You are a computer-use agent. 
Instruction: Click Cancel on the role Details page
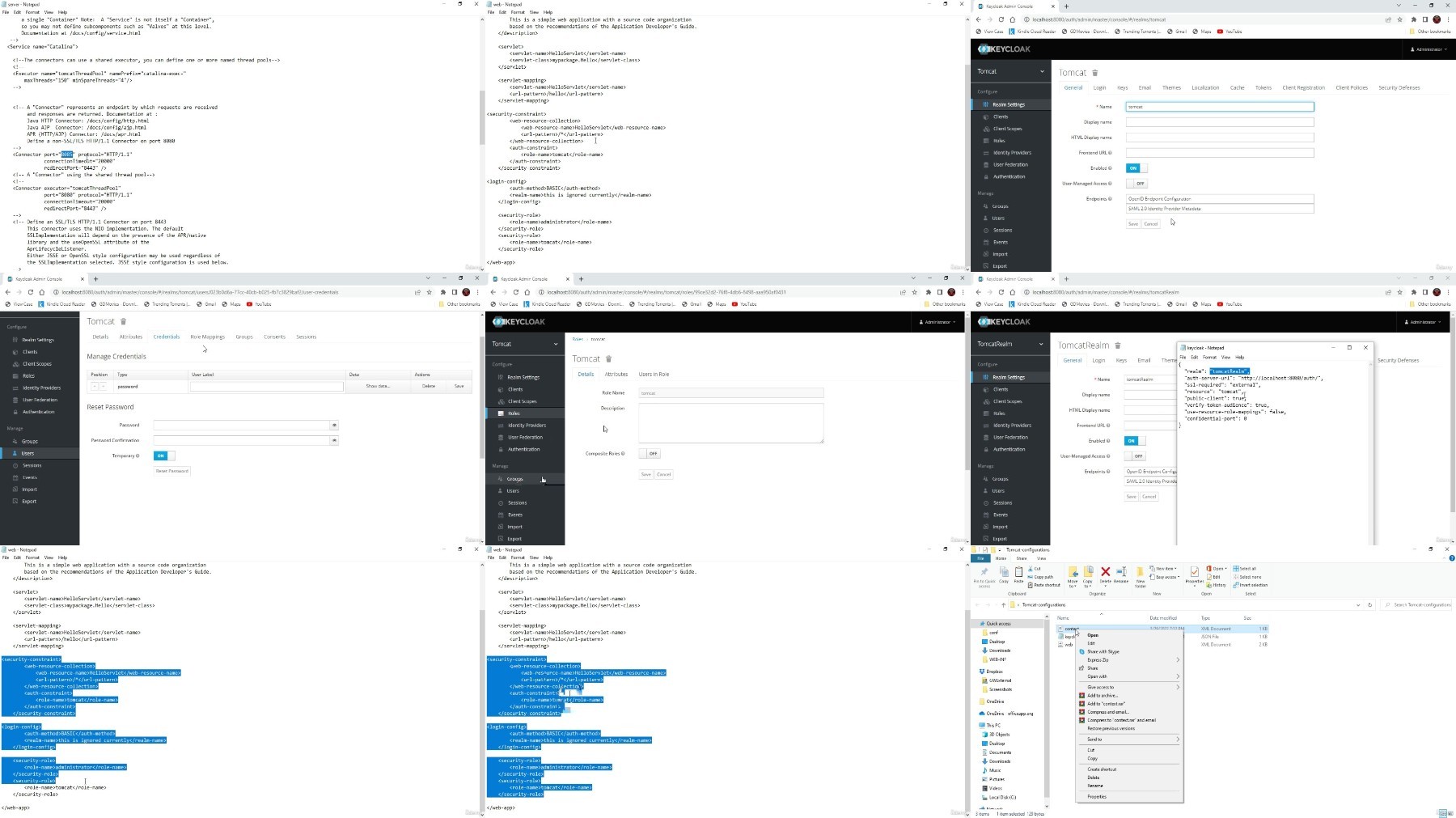pos(663,474)
